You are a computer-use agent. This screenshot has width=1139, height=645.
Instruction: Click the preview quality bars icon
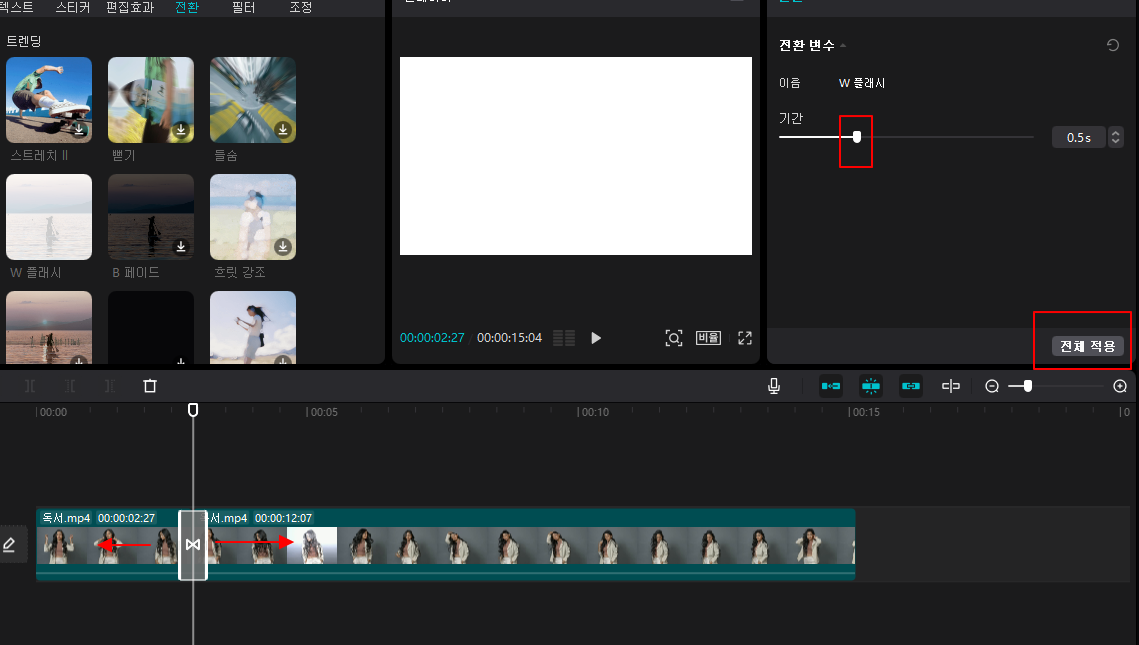tap(564, 338)
